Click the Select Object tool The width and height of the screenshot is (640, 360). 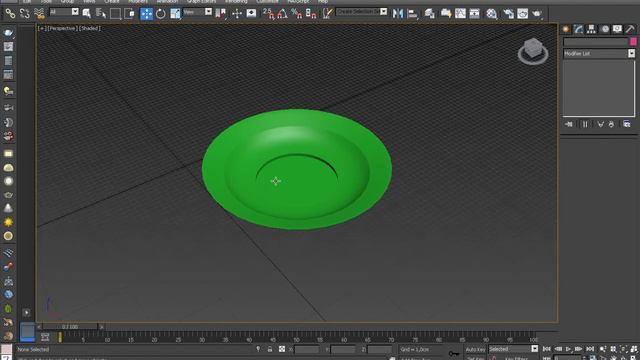pos(87,14)
